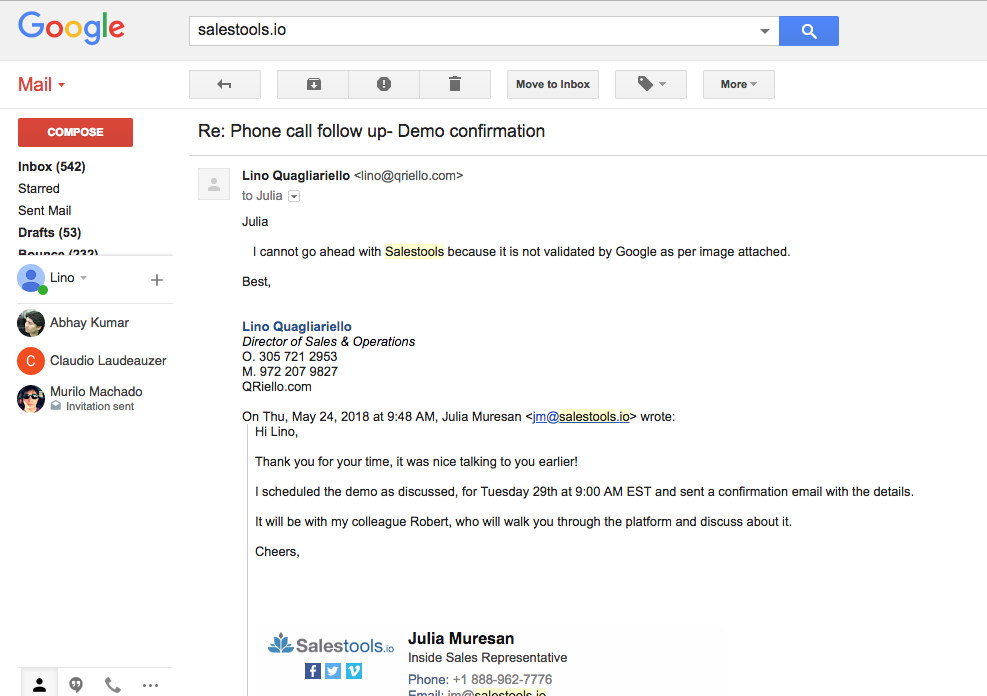Delete the email with trash icon

pos(455,84)
